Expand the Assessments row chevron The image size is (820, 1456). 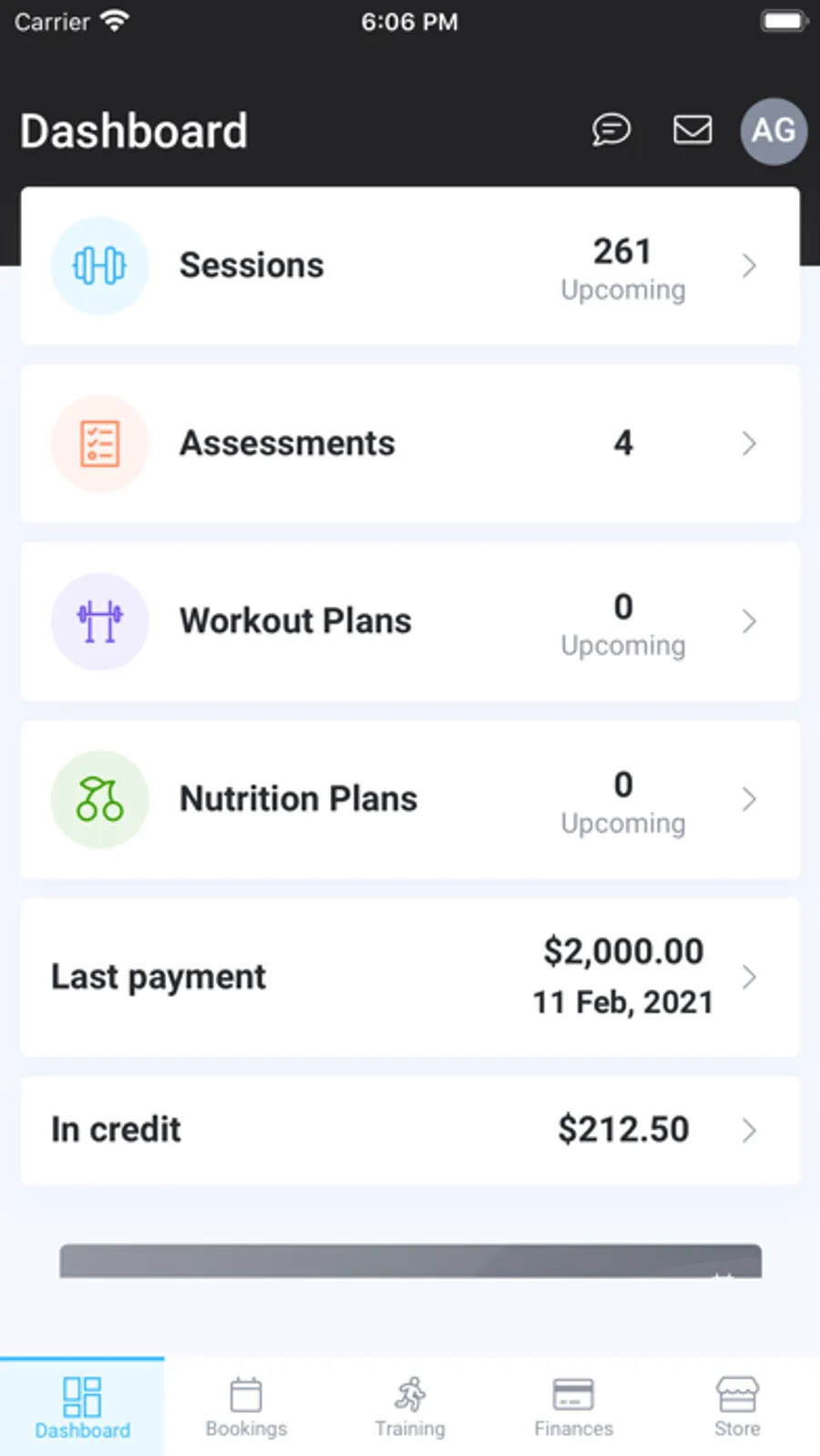click(749, 444)
